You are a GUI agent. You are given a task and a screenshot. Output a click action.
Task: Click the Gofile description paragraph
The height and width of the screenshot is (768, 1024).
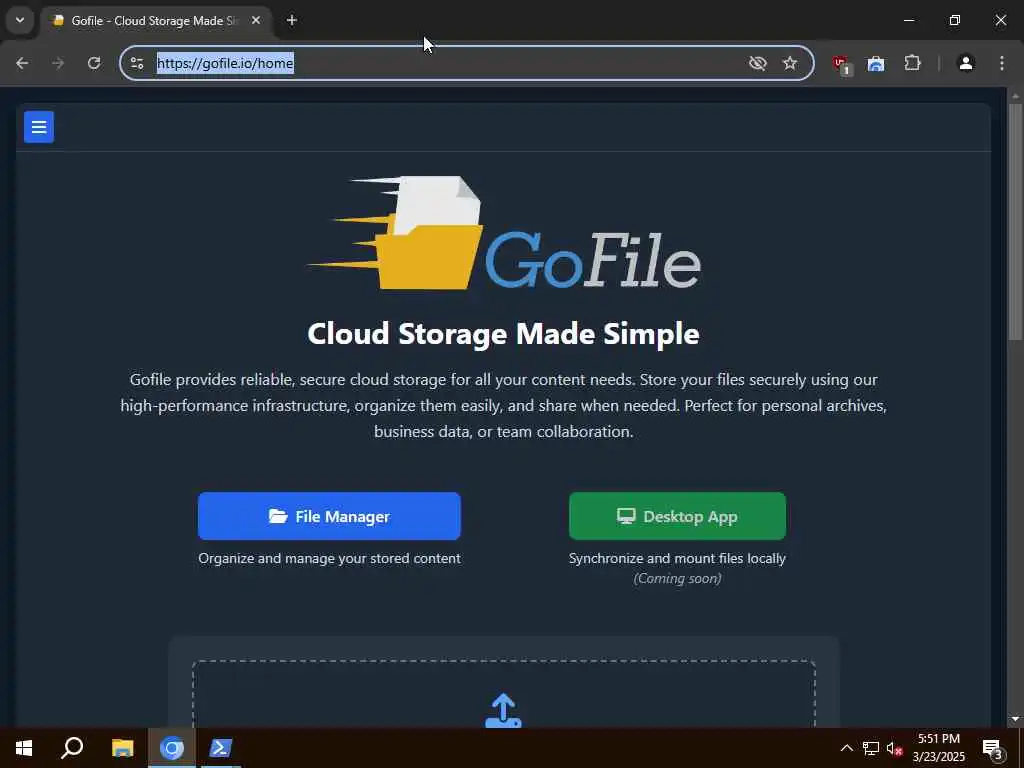tap(504, 406)
